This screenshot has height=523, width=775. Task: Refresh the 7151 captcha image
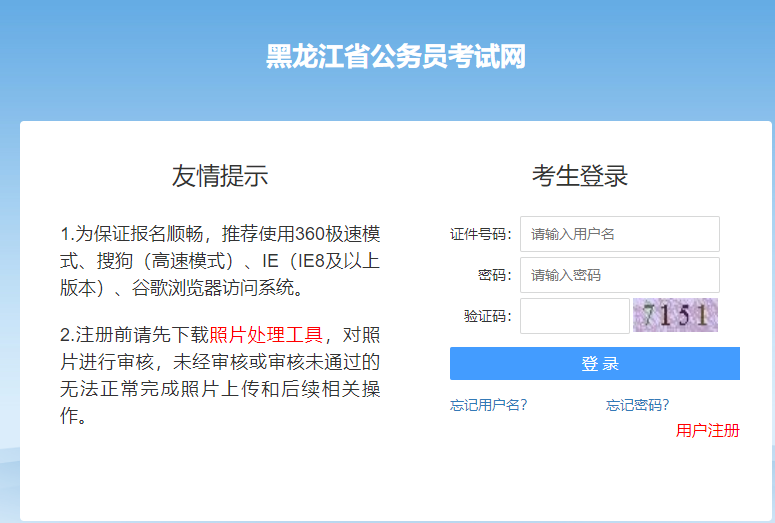click(x=676, y=316)
